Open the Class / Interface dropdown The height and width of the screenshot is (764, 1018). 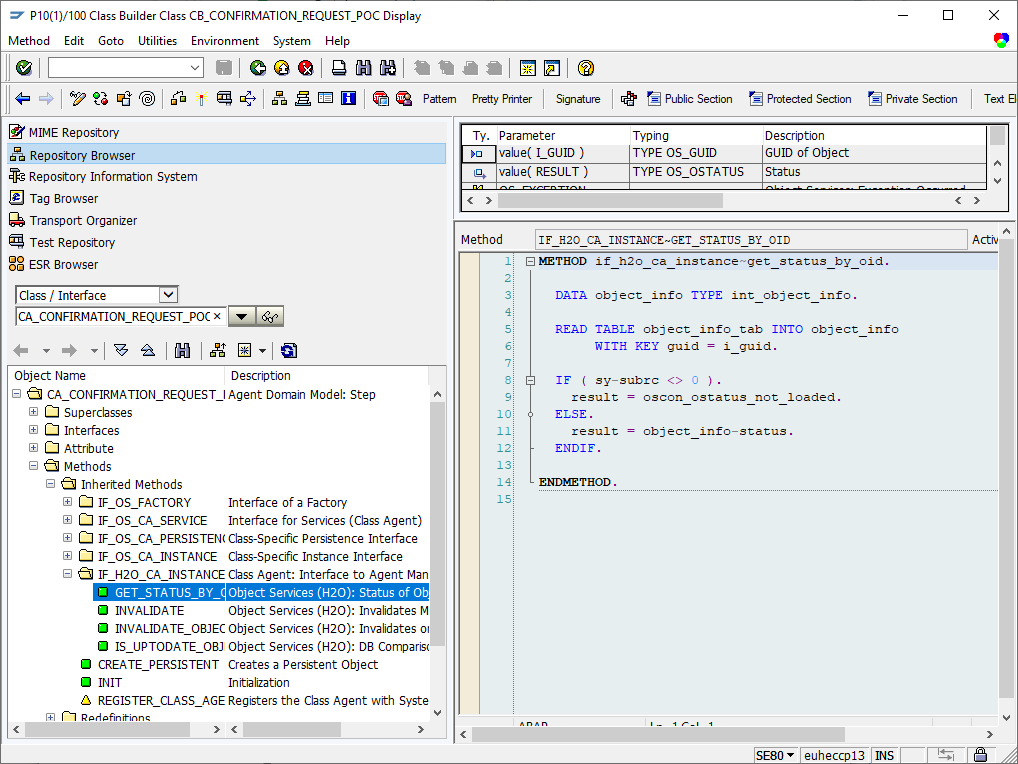coord(168,295)
